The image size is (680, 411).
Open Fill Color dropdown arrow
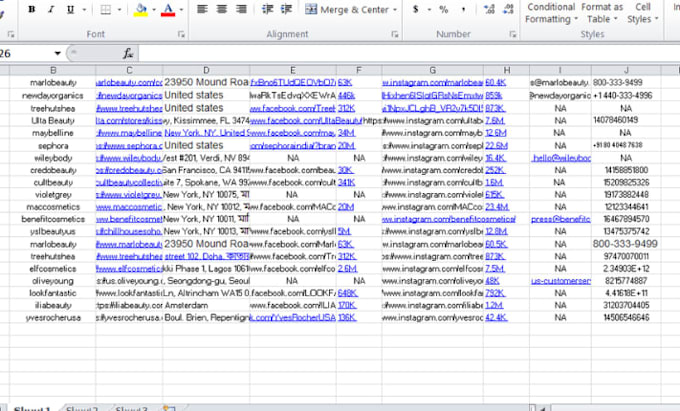point(154,10)
